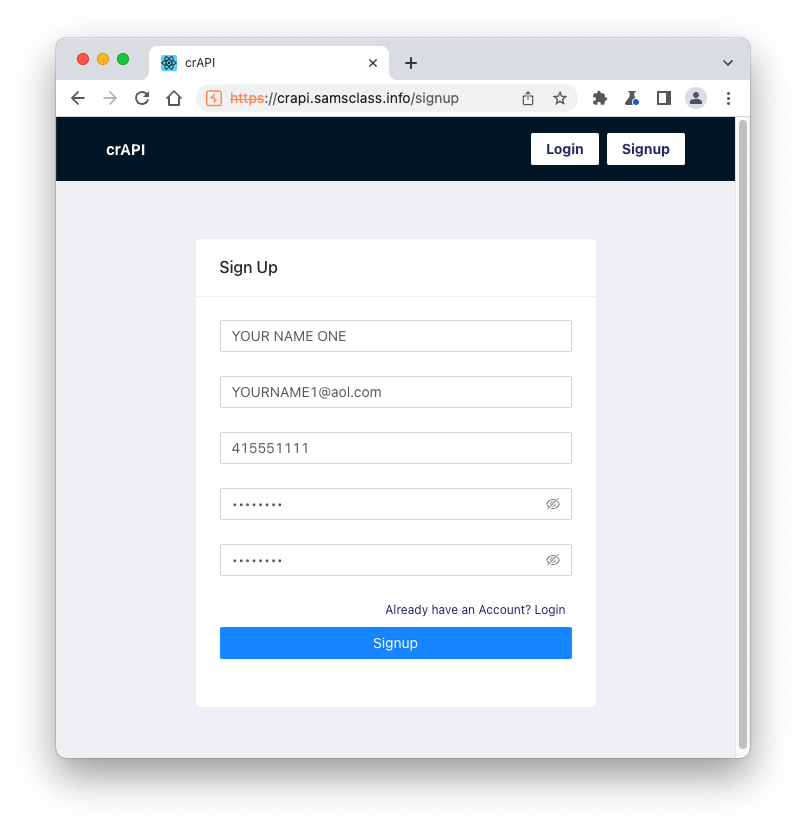The height and width of the screenshot is (832, 806).
Task: Reload the crAPI signup page
Action: (142, 98)
